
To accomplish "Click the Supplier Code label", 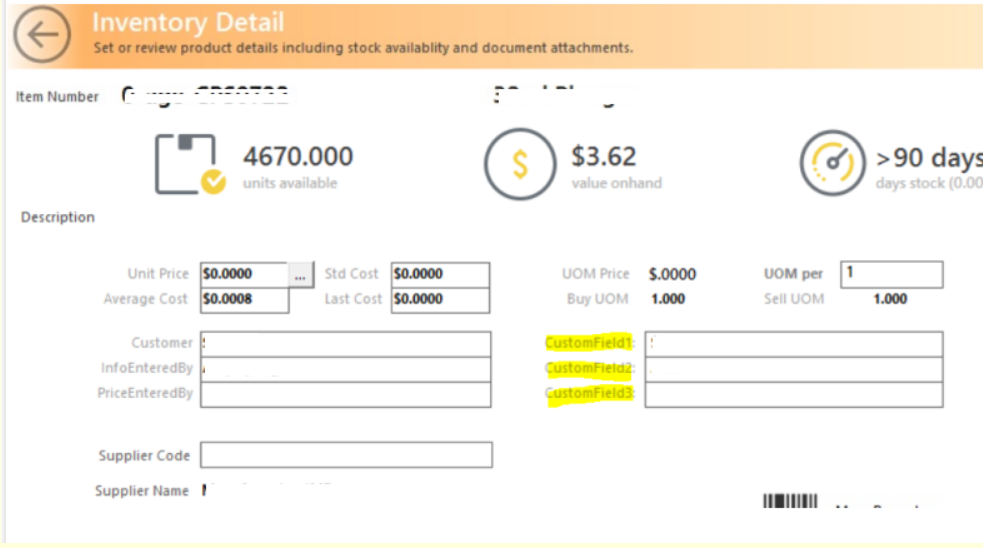I will (144, 456).
